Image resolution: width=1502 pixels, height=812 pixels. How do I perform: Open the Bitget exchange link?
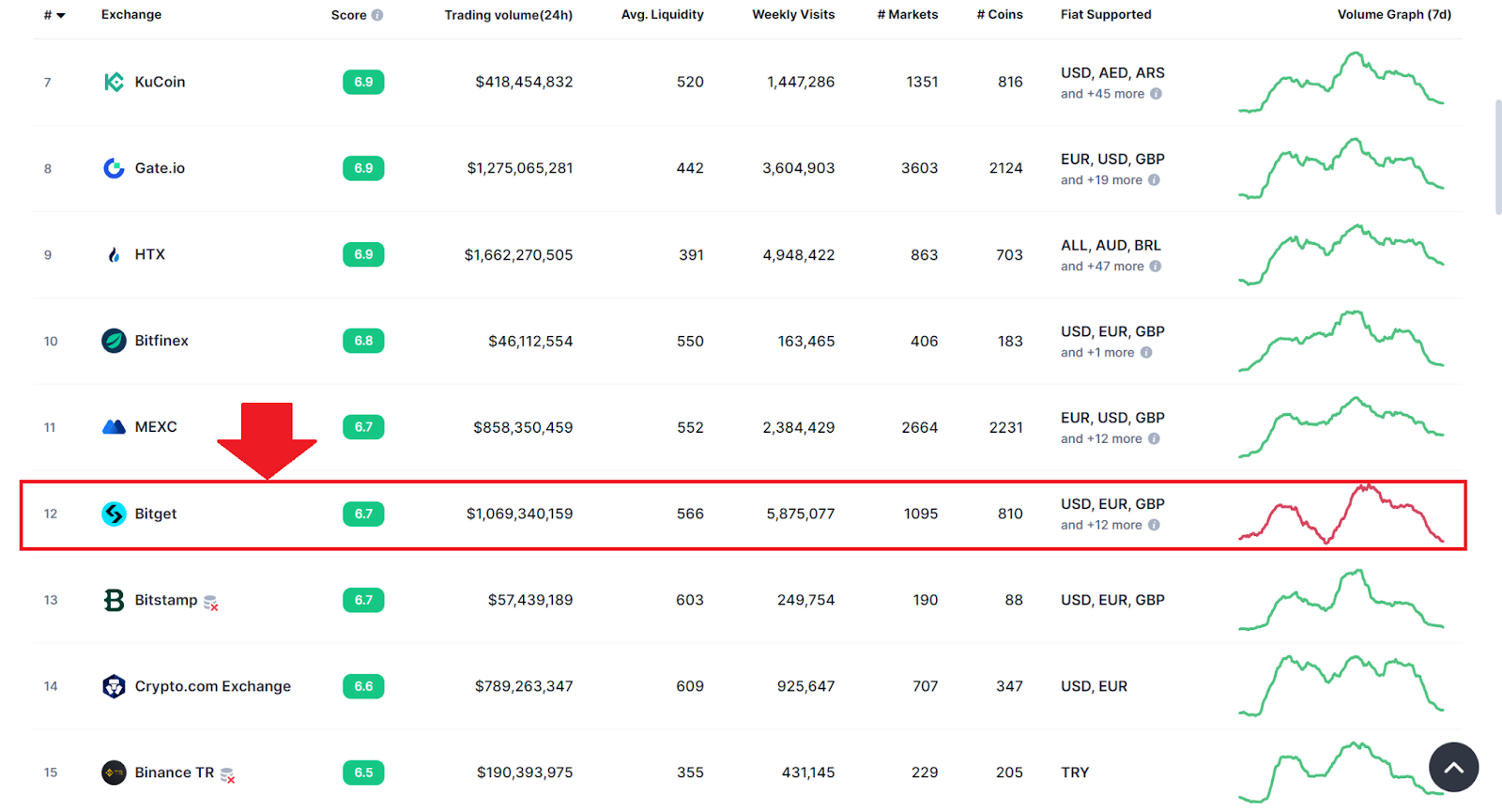156,513
